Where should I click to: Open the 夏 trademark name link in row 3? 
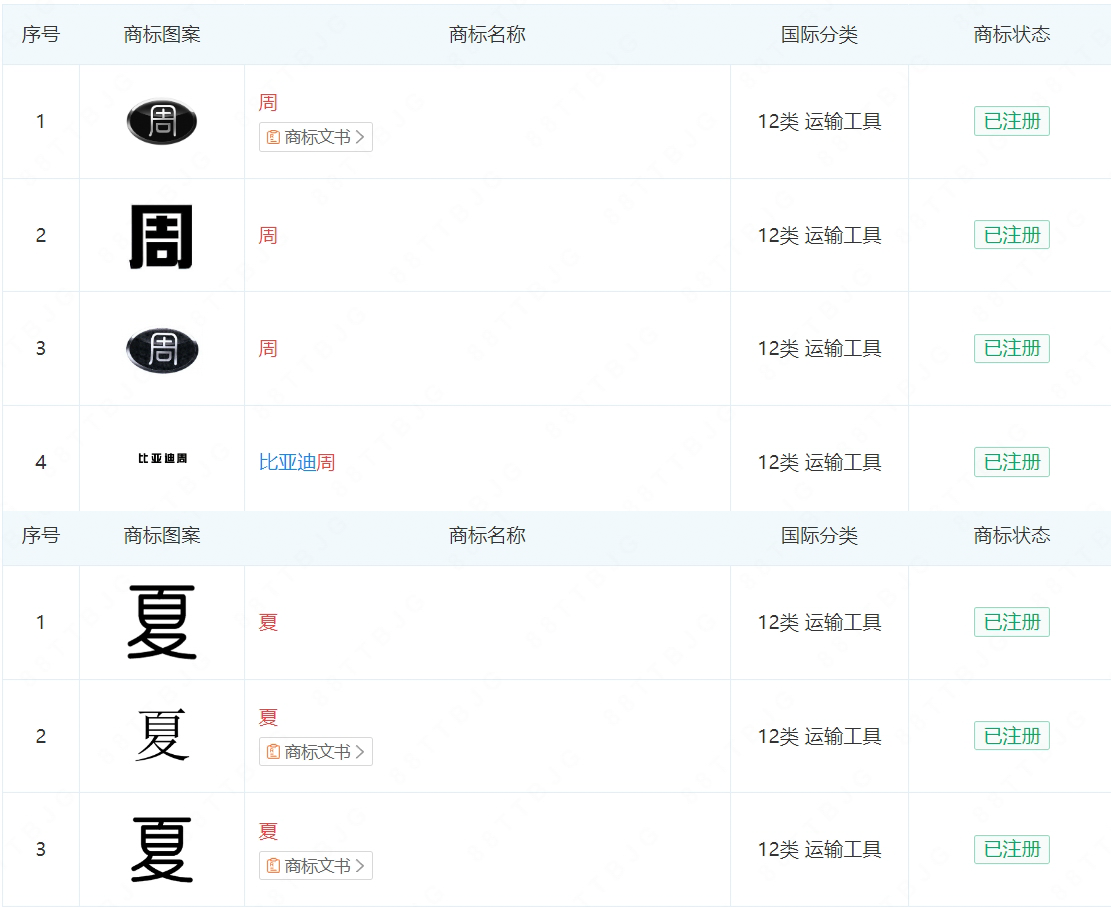pyautogui.click(x=268, y=831)
